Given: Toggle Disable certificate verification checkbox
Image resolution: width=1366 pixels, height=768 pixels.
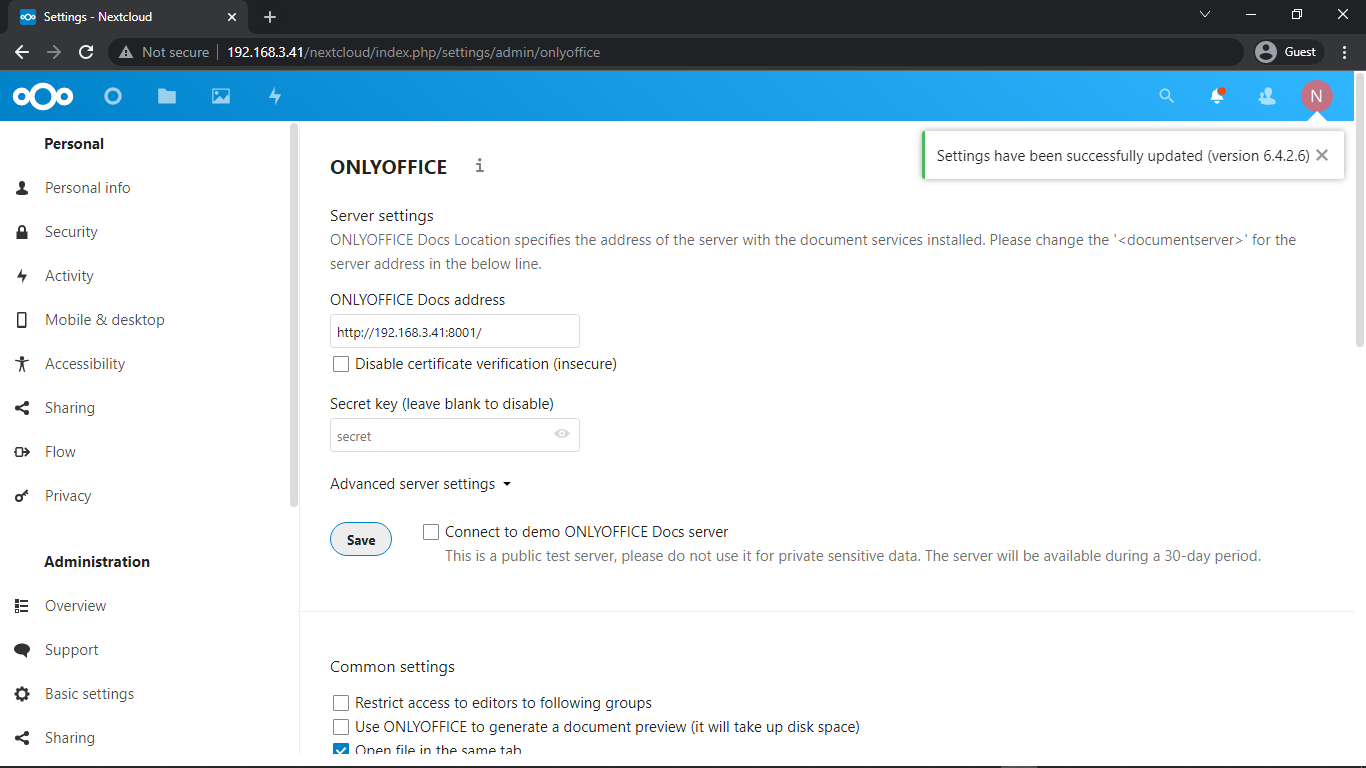Looking at the screenshot, I should [x=341, y=364].
